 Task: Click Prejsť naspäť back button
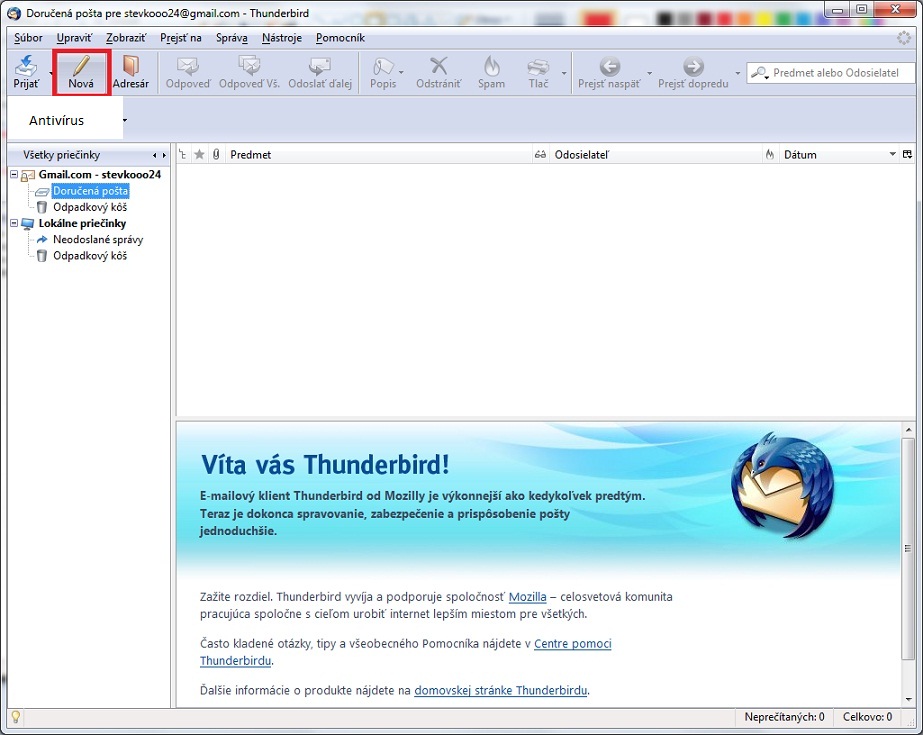coord(609,72)
